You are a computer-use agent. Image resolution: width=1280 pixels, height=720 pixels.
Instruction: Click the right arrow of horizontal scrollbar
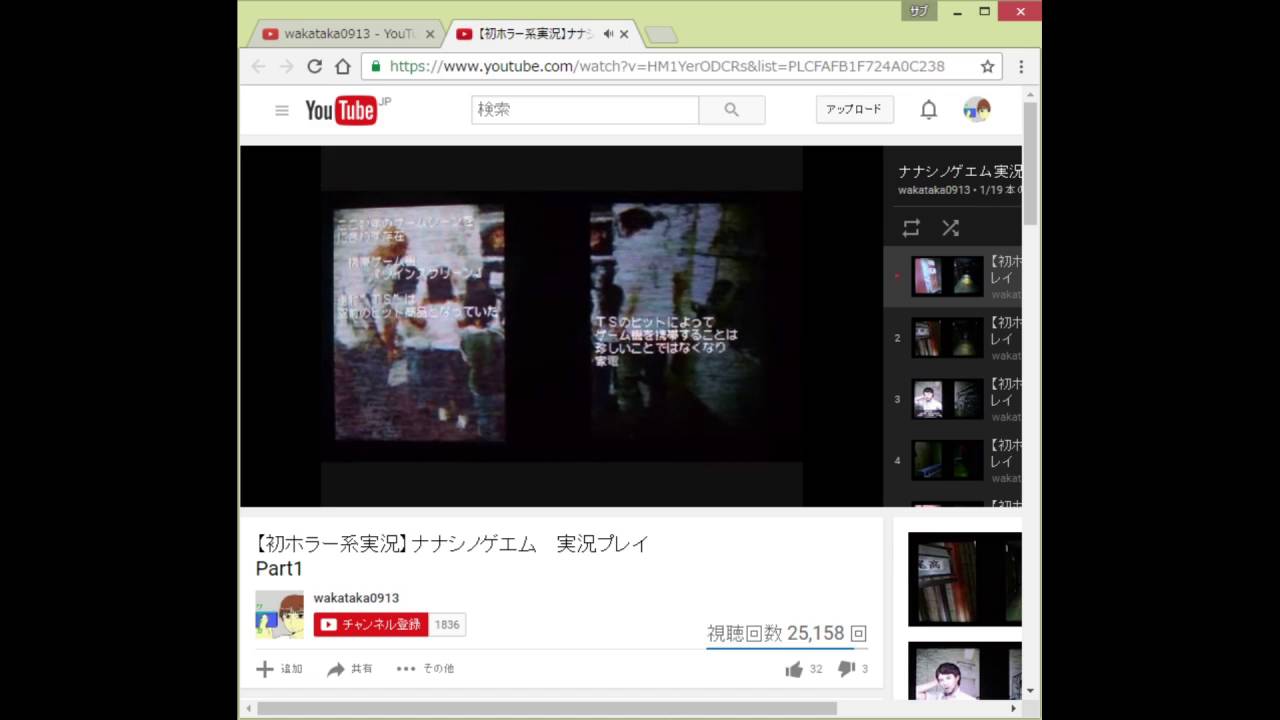click(1013, 708)
